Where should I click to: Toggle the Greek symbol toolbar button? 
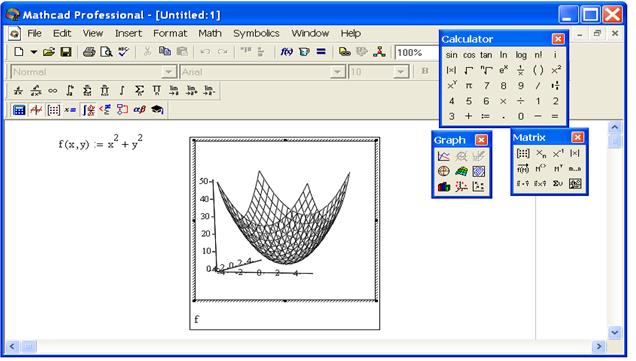[x=140, y=110]
